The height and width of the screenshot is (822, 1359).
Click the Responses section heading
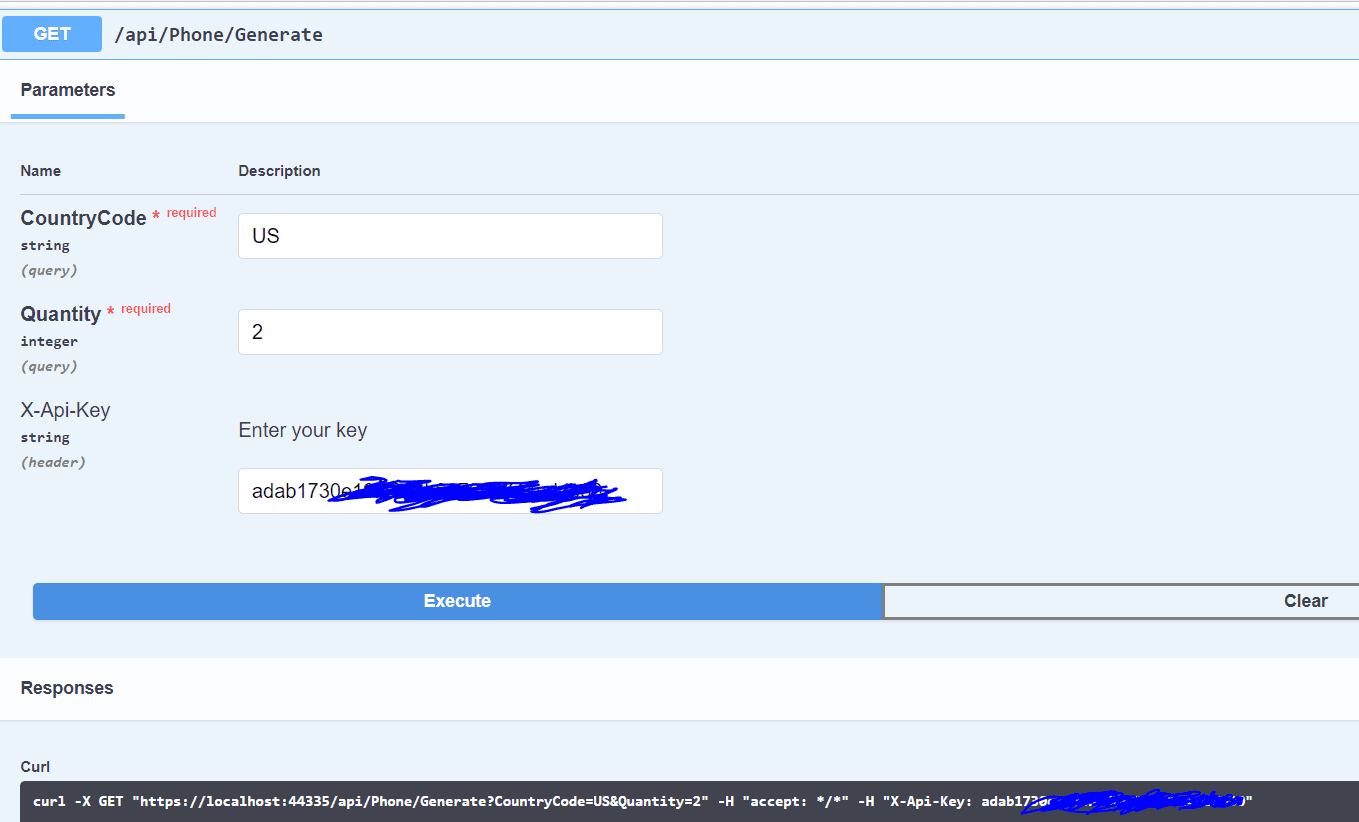[x=67, y=687]
